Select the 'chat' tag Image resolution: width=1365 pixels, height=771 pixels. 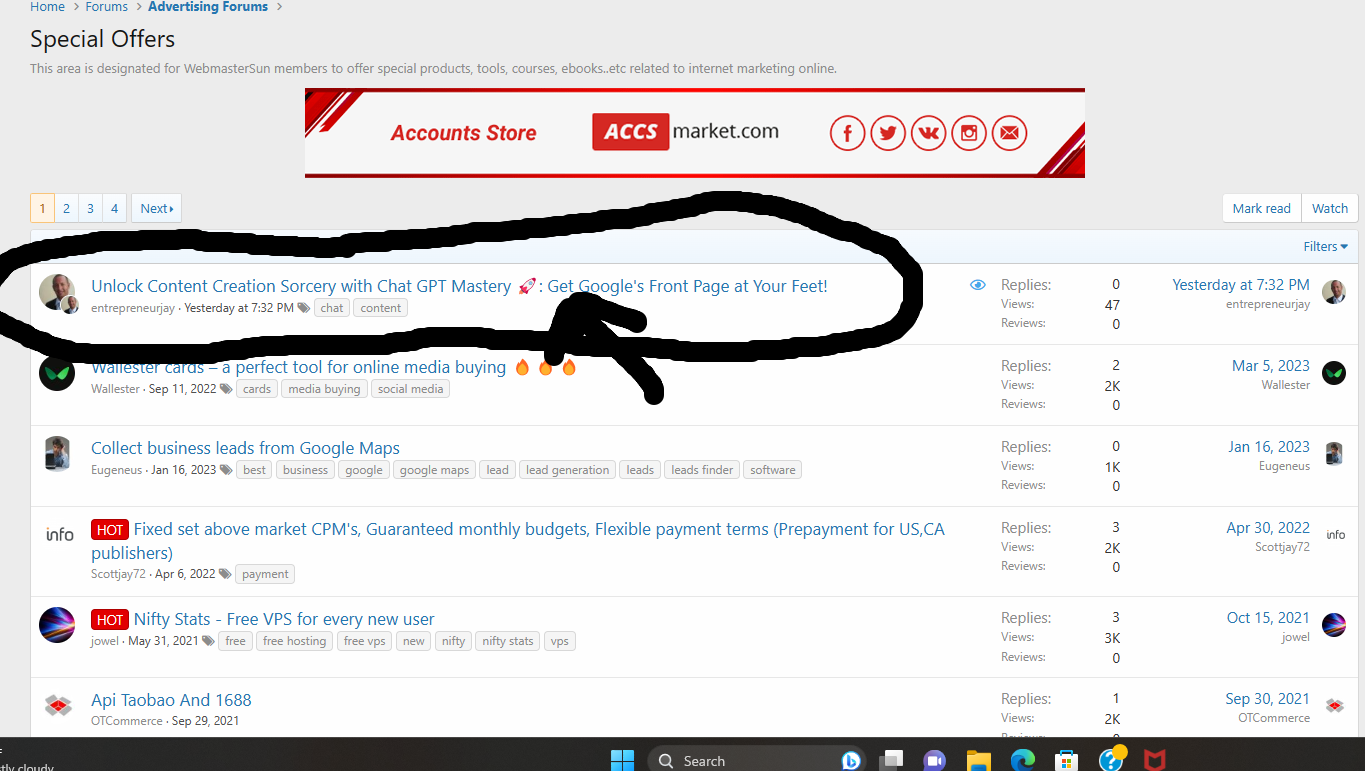coord(332,308)
